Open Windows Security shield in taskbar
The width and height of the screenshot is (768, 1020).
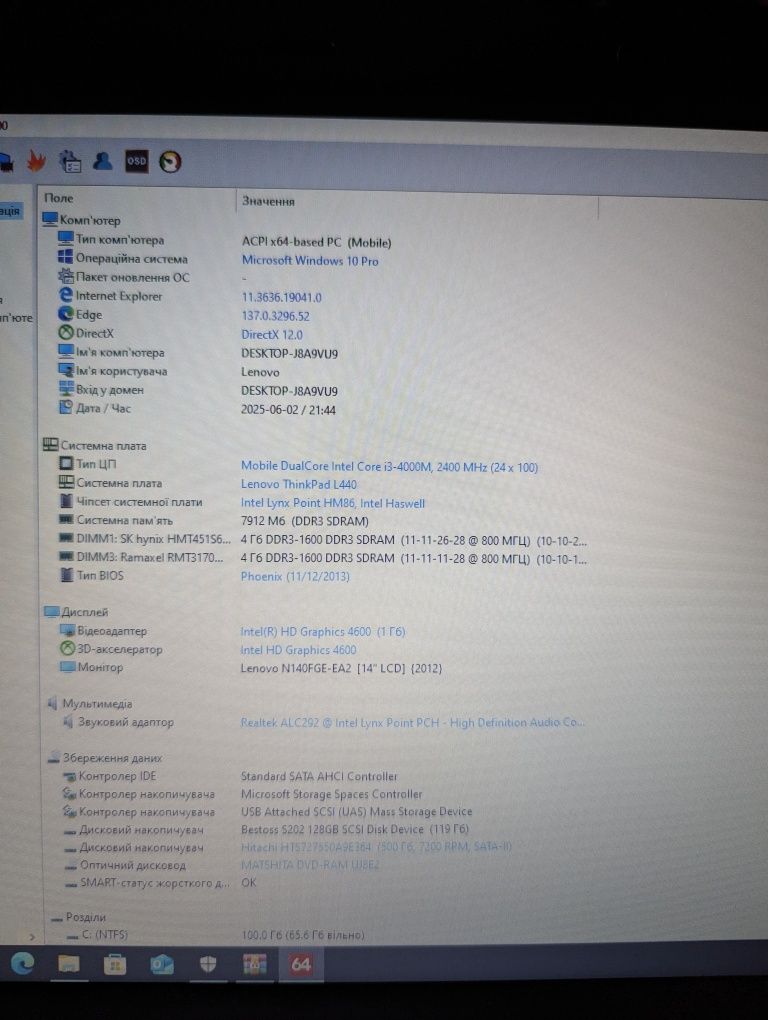(x=207, y=965)
